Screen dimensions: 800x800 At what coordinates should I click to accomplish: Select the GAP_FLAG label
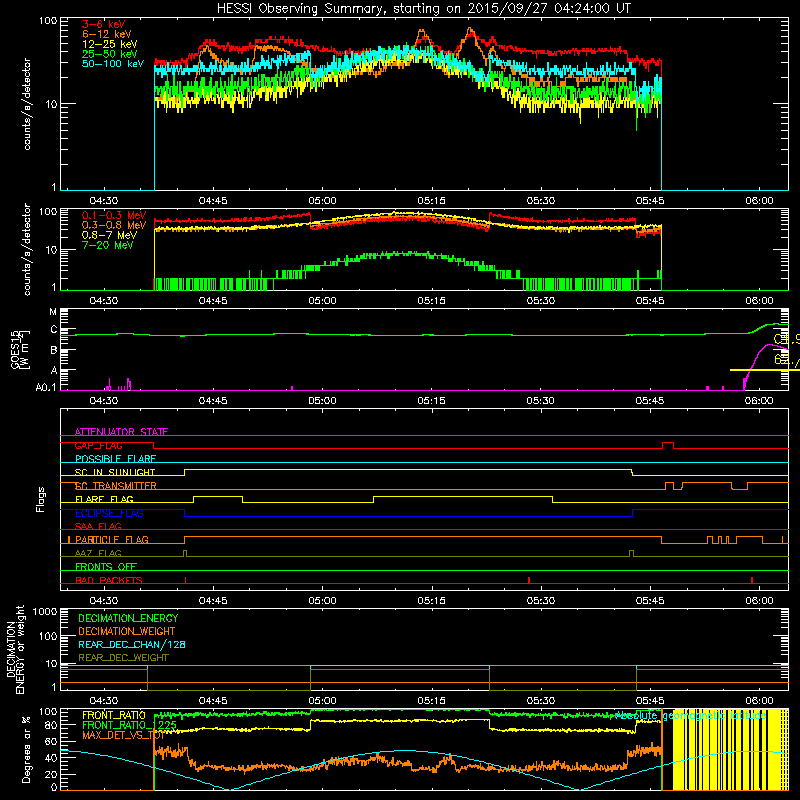[x=98, y=445]
